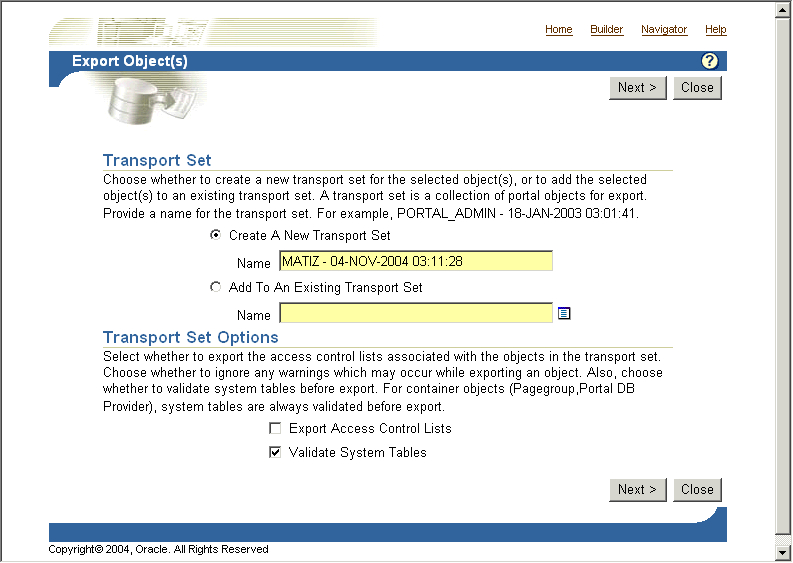Click the Transport Set Options heading
The height and width of the screenshot is (563, 793).
point(191,337)
